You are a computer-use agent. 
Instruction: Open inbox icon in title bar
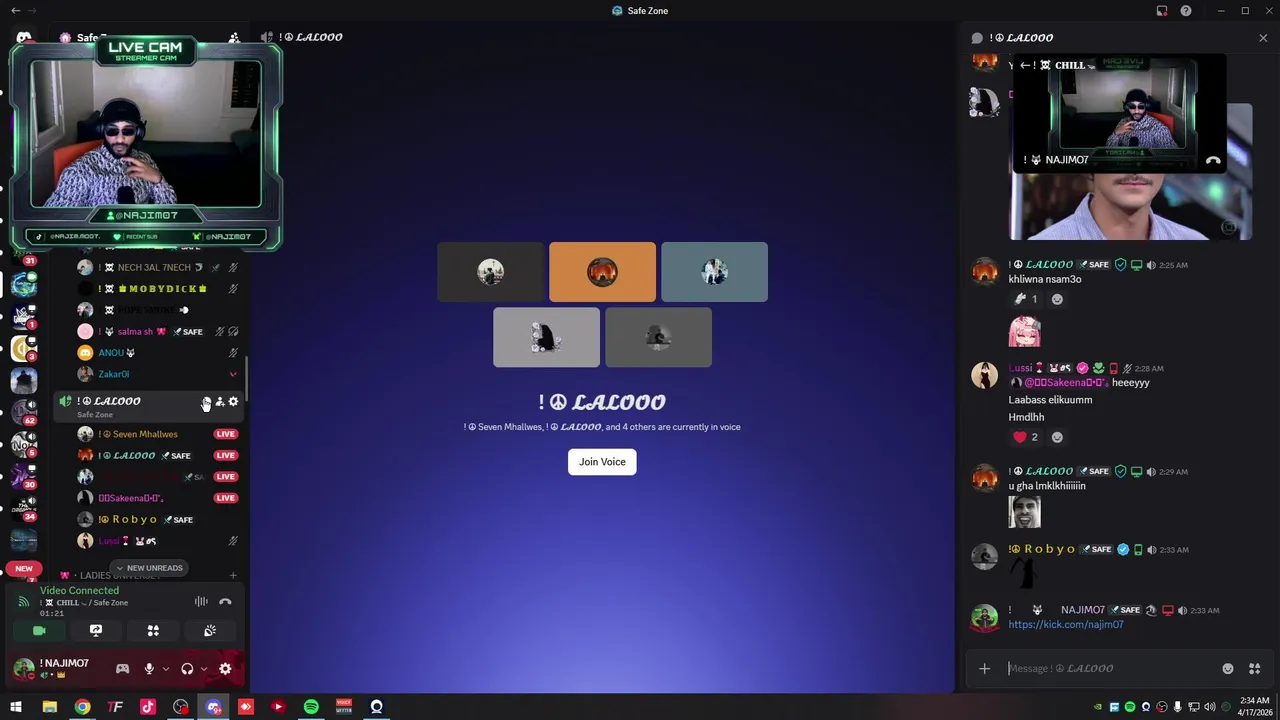click(1162, 11)
